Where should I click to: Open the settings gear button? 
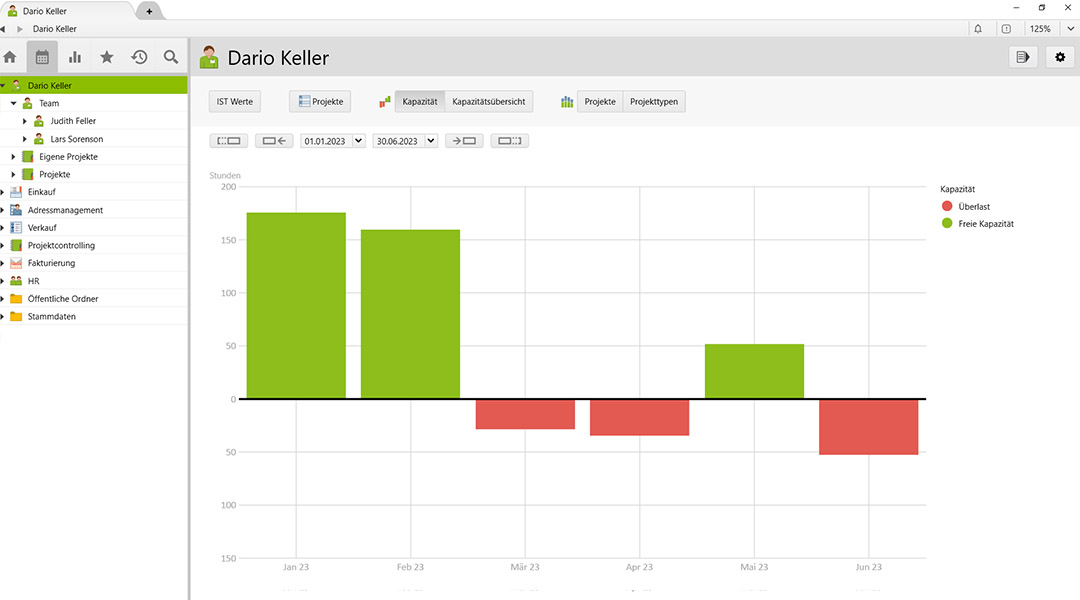point(1060,57)
